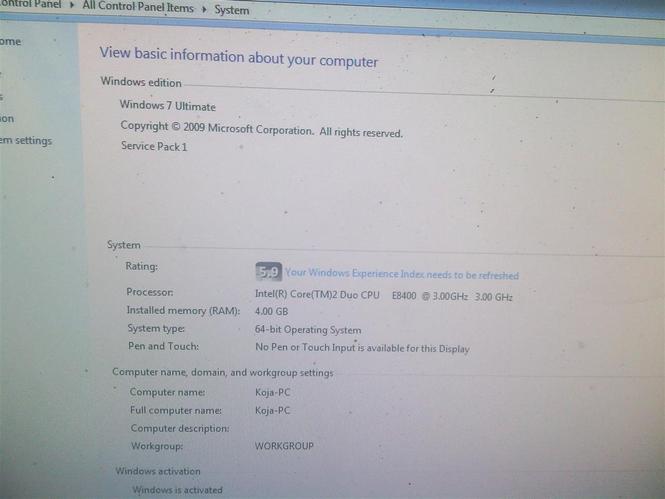The image size is (665, 499).
Task: Click the 'Installed memory (RAM):' label
Action: [183, 310]
